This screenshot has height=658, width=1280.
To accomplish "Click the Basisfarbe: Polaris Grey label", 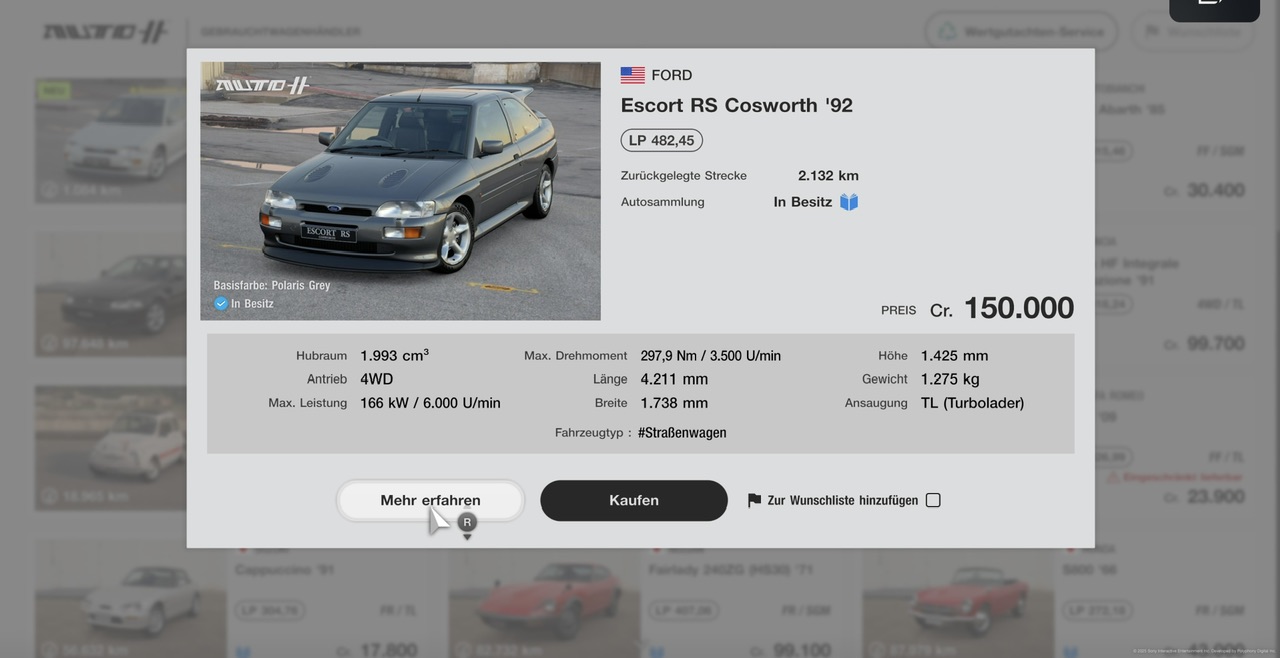I will (272, 285).
